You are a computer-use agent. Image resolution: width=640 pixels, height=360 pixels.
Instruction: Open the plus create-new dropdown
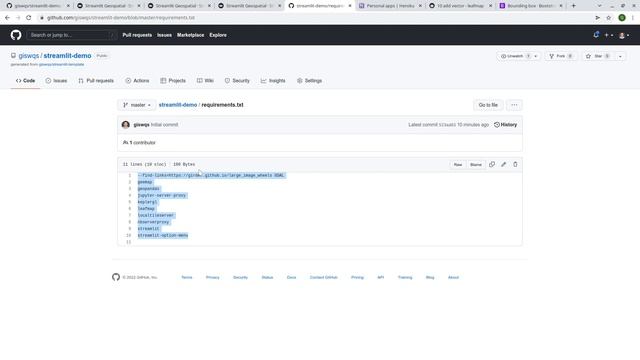click(609, 36)
